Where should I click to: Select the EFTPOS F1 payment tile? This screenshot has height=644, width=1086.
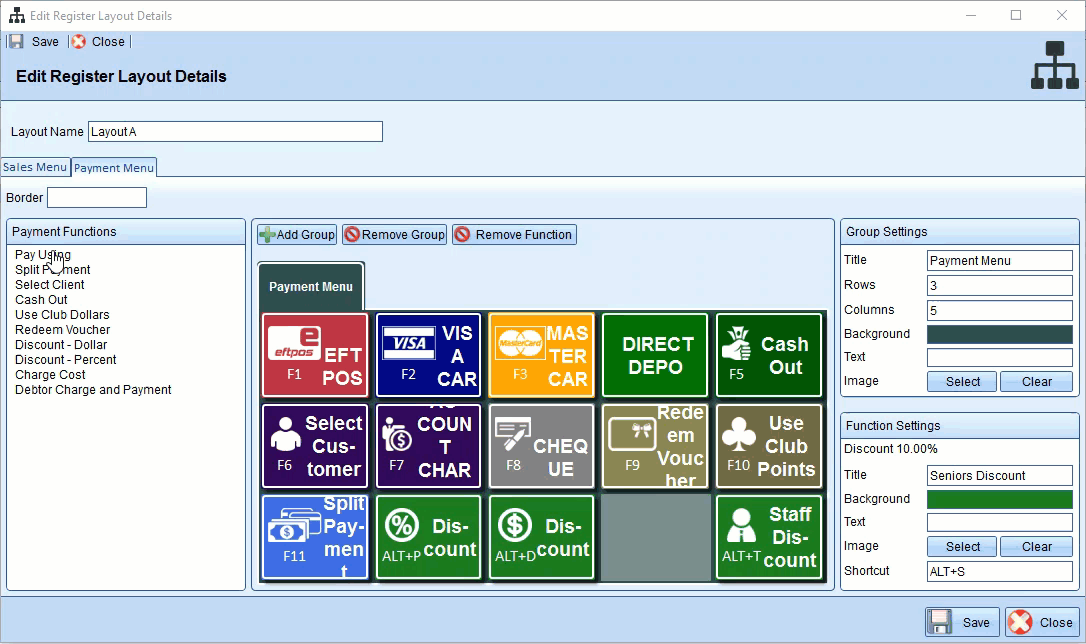click(315, 355)
